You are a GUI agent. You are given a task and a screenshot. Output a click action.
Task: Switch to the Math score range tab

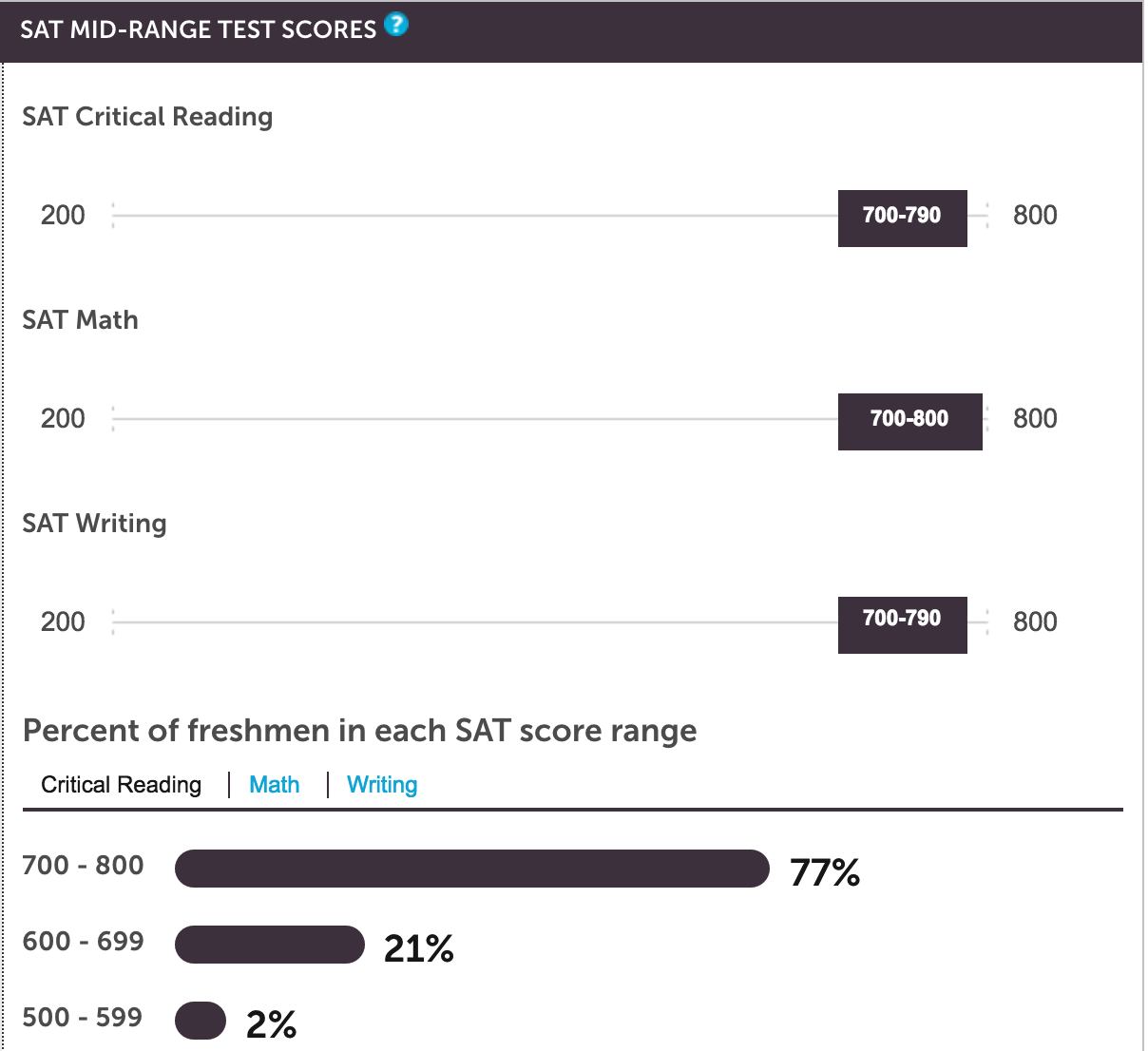click(x=274, y=785)
